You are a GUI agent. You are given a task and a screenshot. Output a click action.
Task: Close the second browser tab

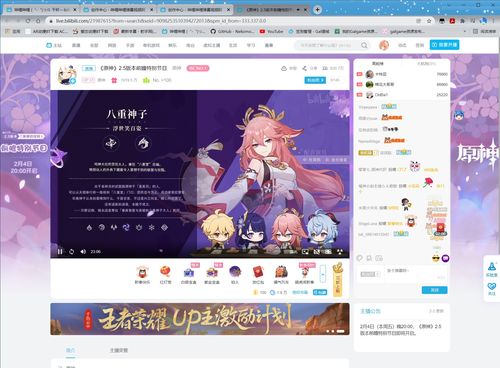[x=151, y=10]
